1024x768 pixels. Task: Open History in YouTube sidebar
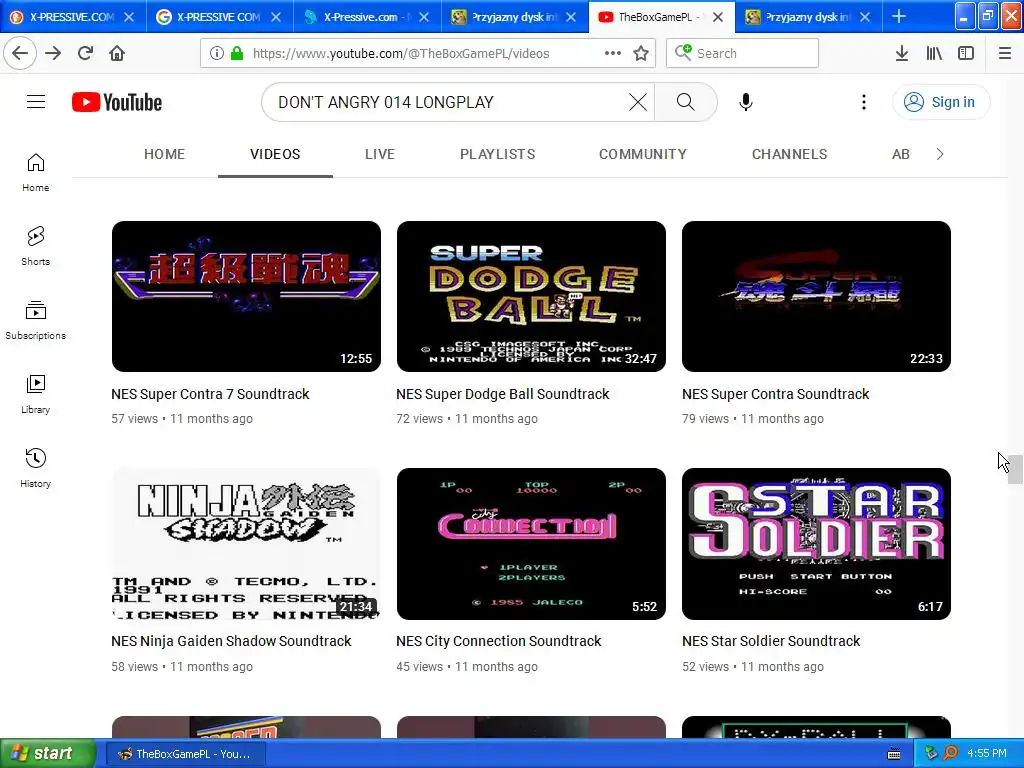pos(36,468)
